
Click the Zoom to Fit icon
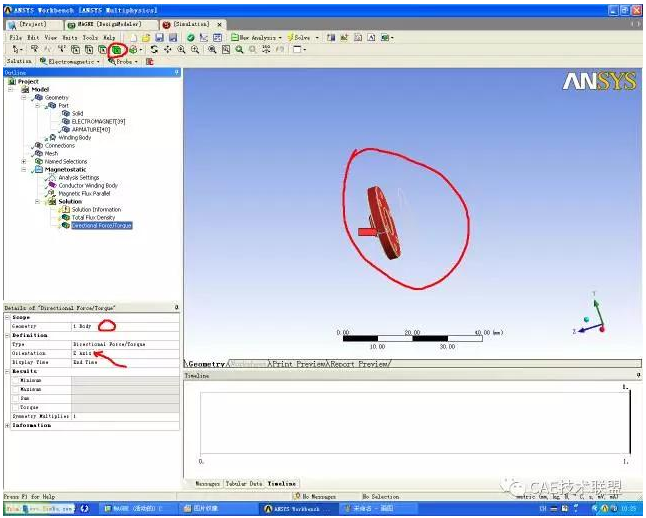point(212,49)
